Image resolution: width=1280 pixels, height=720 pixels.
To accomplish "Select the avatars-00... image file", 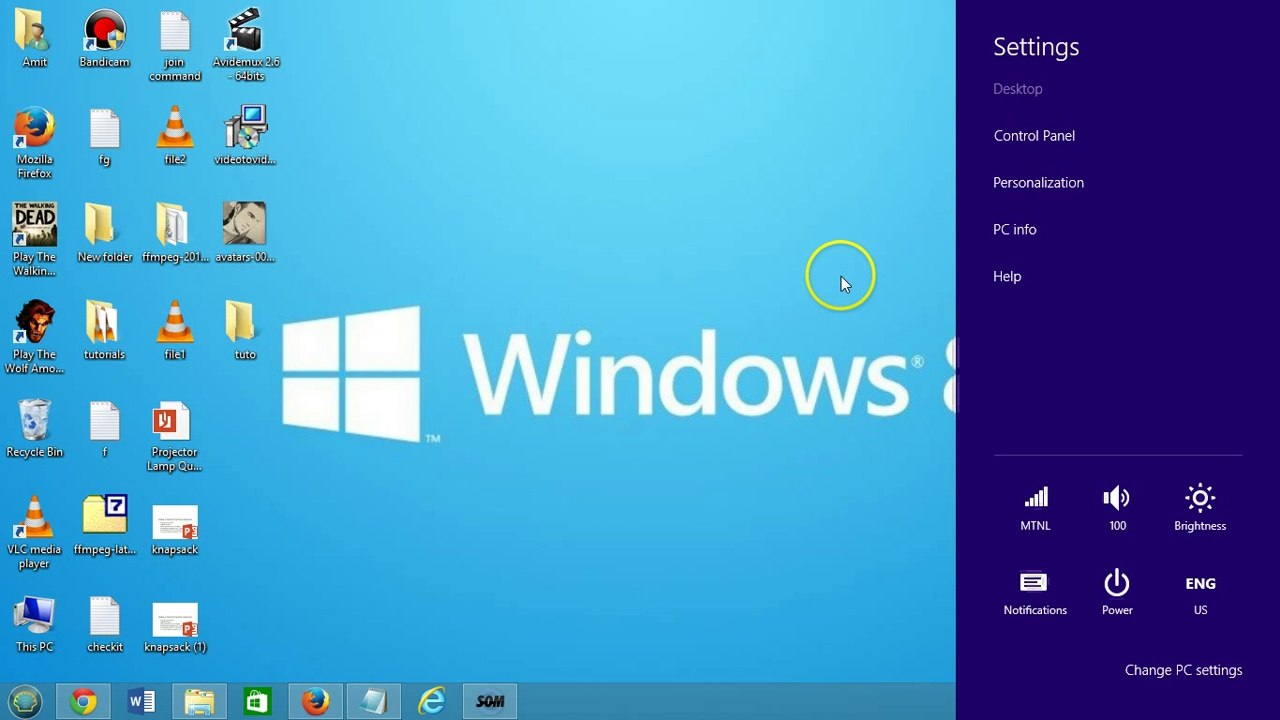I will pos(245,234).
